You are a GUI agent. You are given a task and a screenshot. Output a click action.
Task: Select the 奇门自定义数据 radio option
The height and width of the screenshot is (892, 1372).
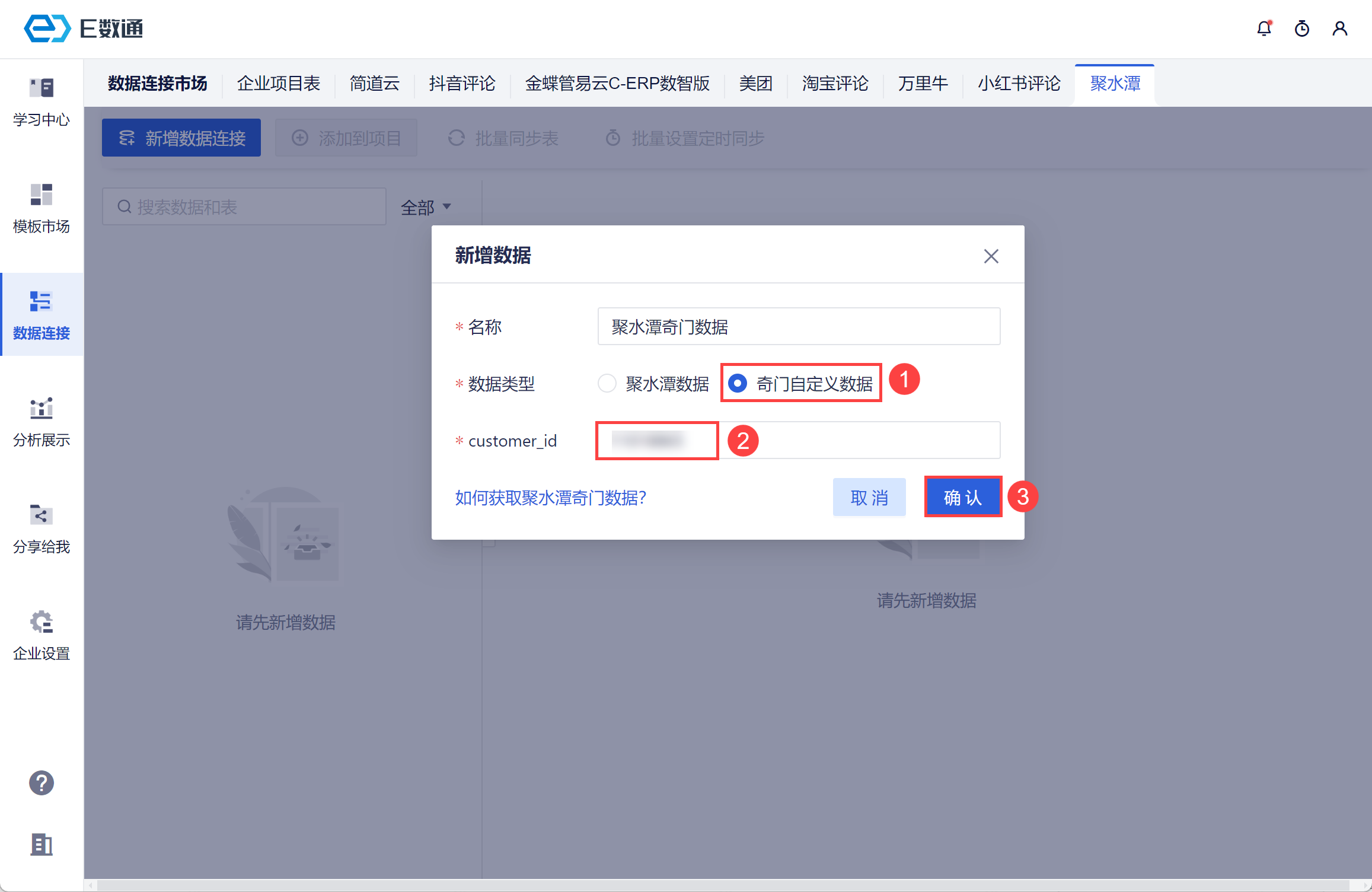pyautogui.click(x=737, y=383)
